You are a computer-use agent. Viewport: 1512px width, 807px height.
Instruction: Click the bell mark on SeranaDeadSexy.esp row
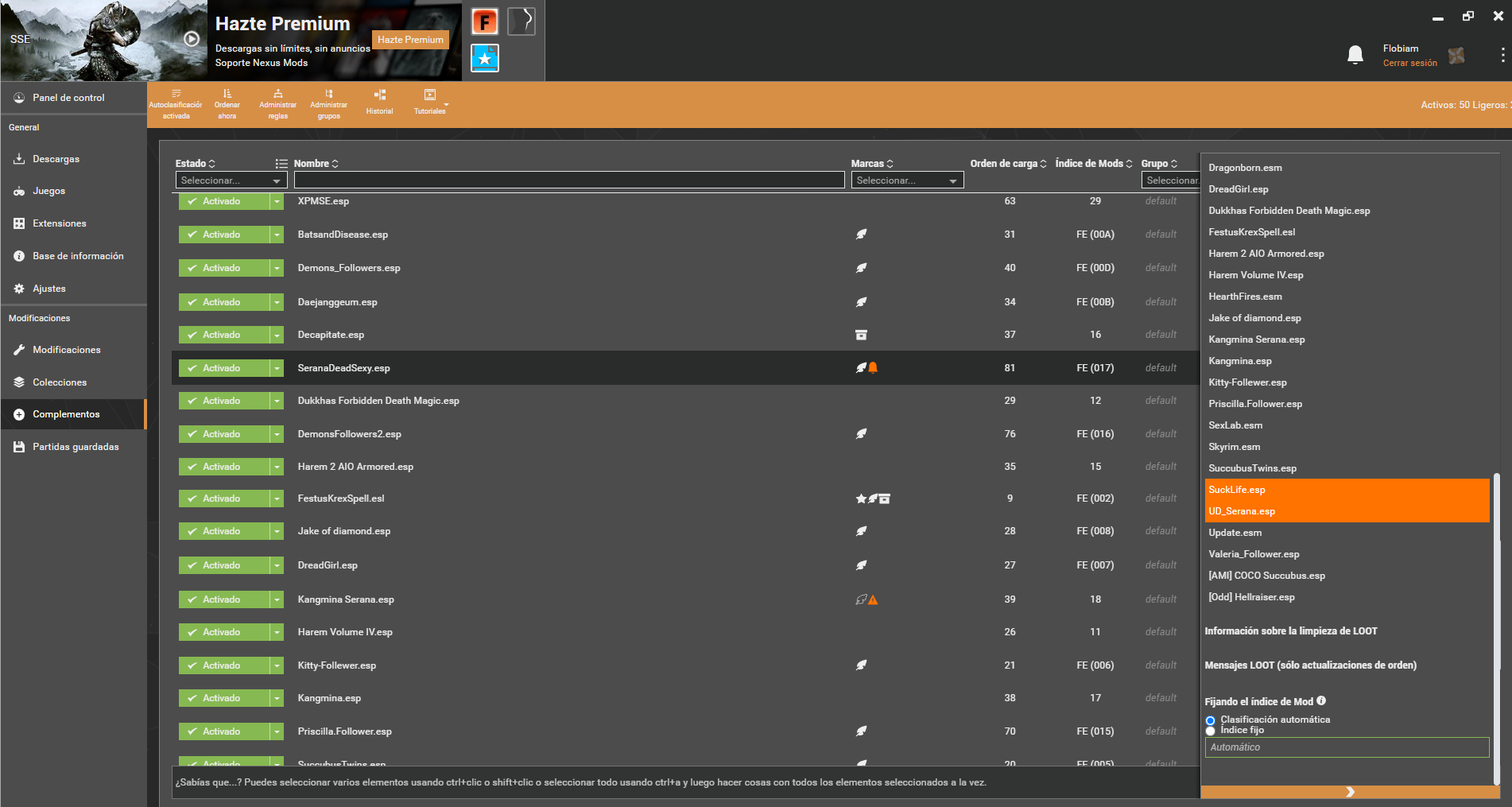click(x=873, y=367)
